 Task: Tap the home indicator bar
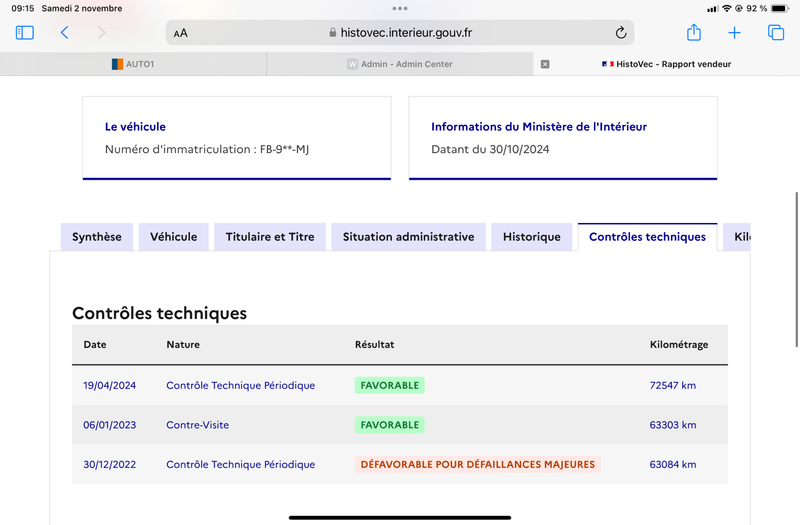click(400, 517)
